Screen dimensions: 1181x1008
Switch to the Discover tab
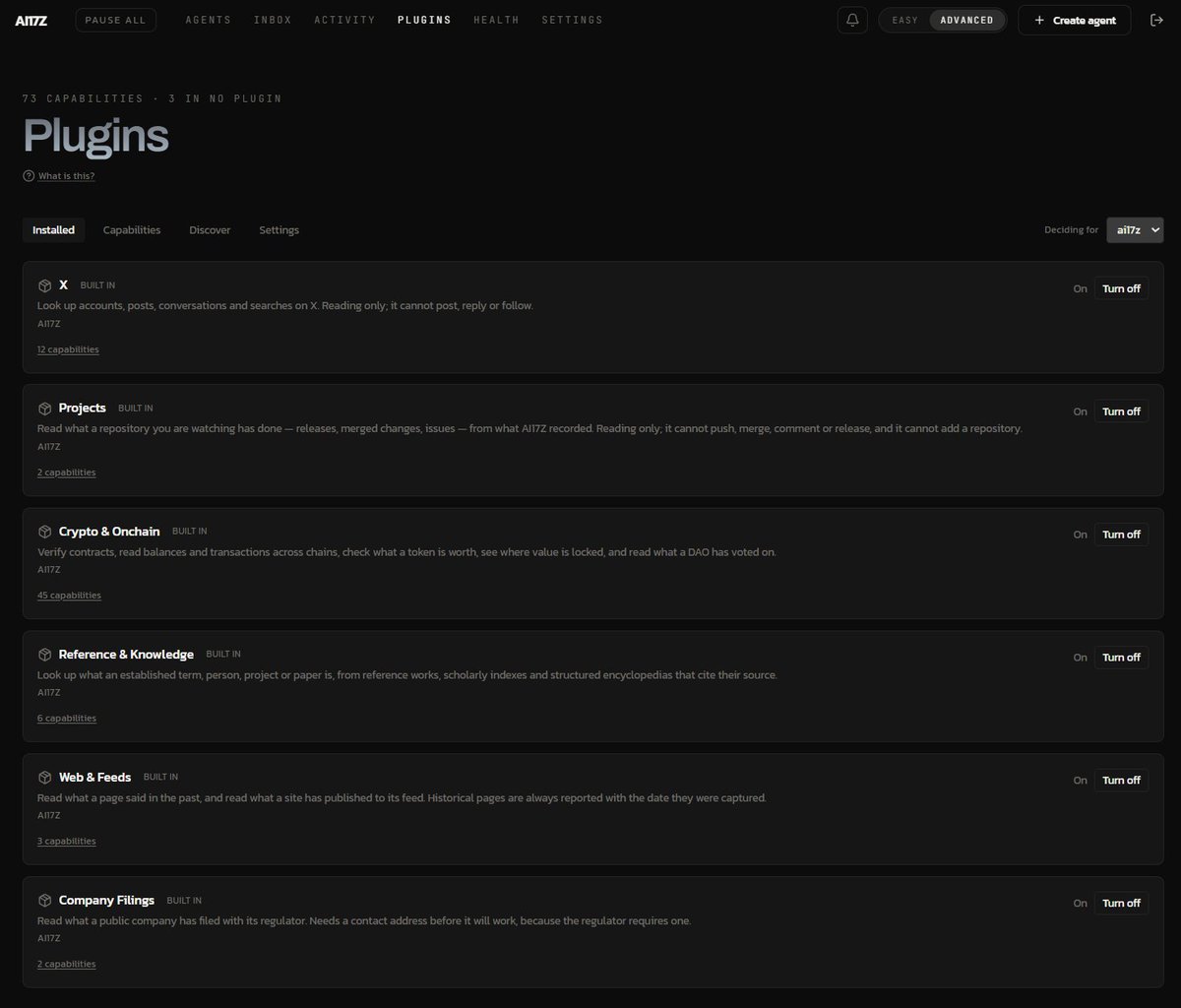(x=210, y=230)
